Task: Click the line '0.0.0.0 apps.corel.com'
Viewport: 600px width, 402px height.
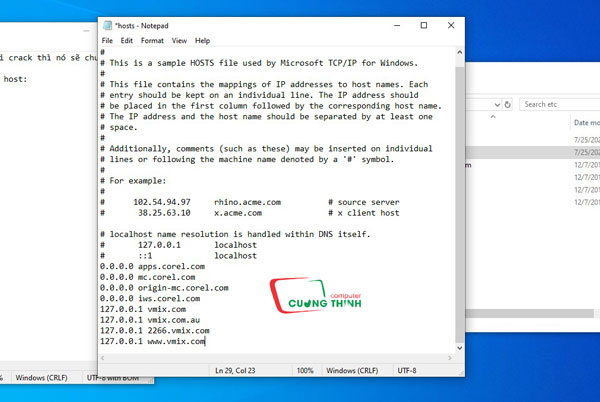Action: click(152, 266)
